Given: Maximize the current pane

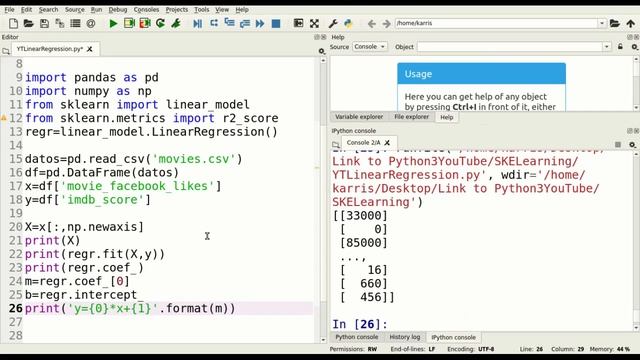Looking at the screenshot, I should 298,24.
